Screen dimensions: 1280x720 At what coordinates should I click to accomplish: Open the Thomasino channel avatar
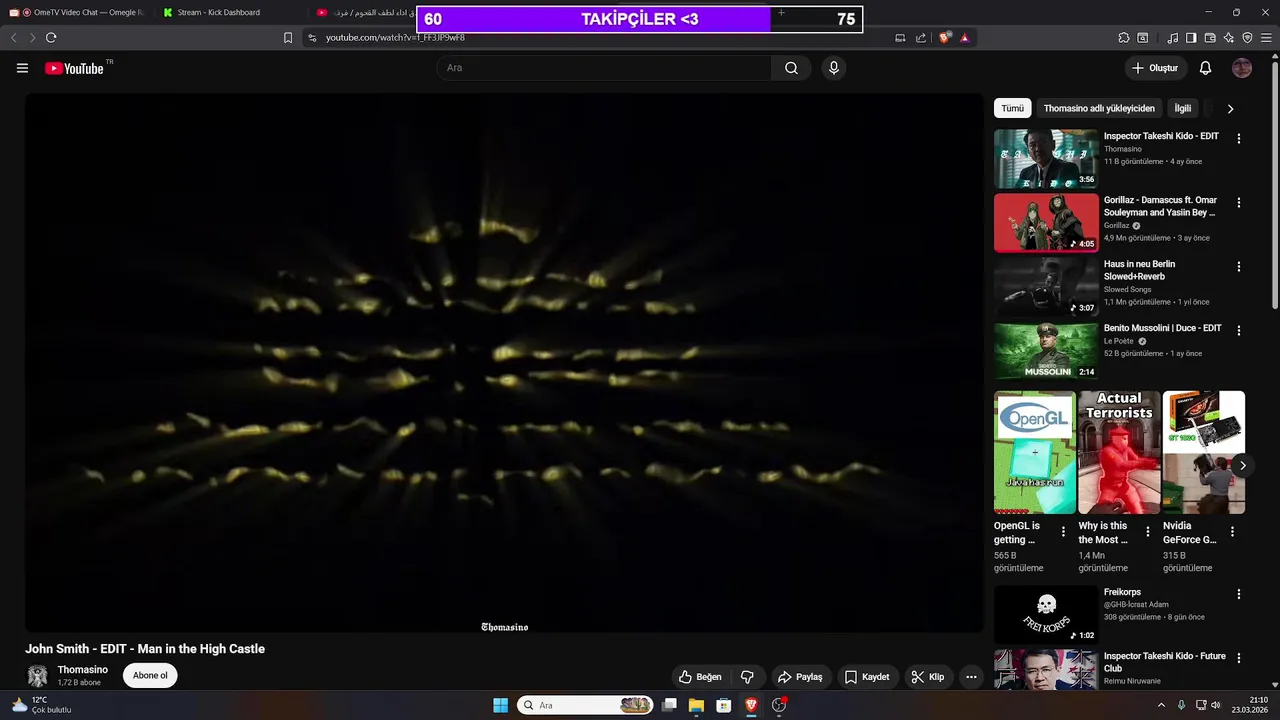(37, 676)
